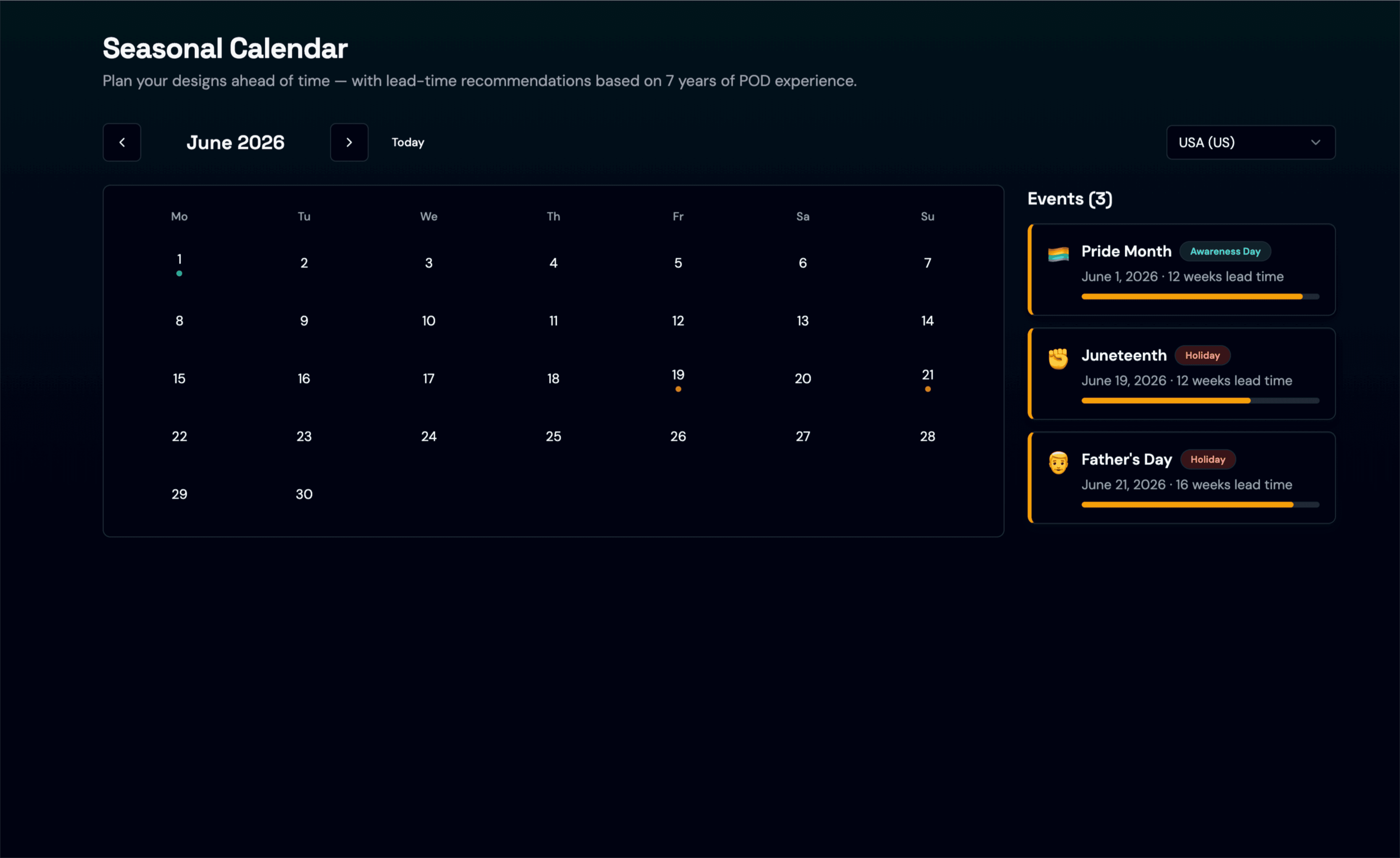Click the 'June 21, 2026 · 16 weeks lead time' text

(1186, 485)
